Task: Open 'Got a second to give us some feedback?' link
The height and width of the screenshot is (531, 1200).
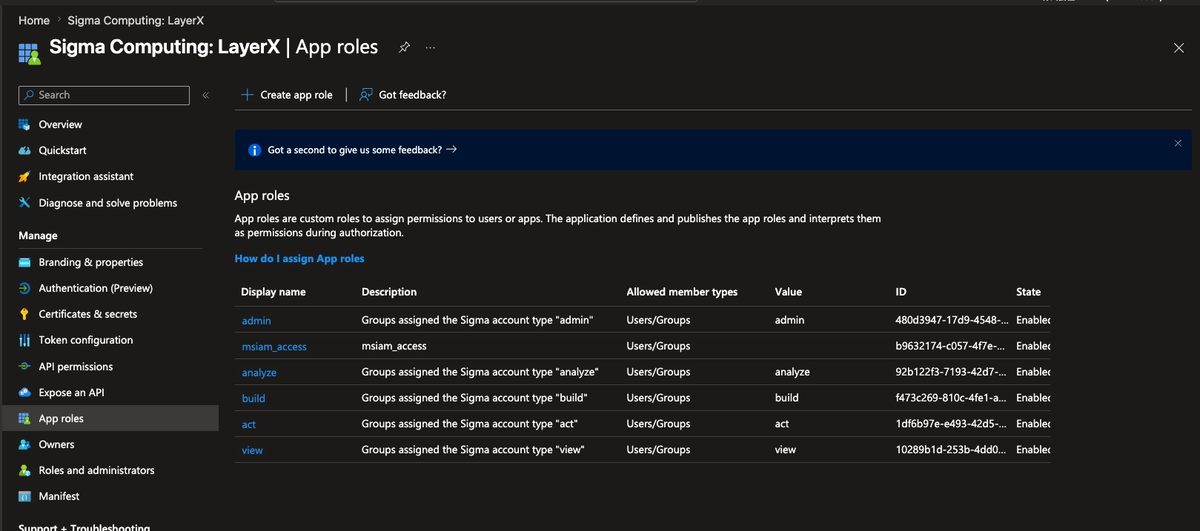Action: pyautogui.click(x=362, y=150)
